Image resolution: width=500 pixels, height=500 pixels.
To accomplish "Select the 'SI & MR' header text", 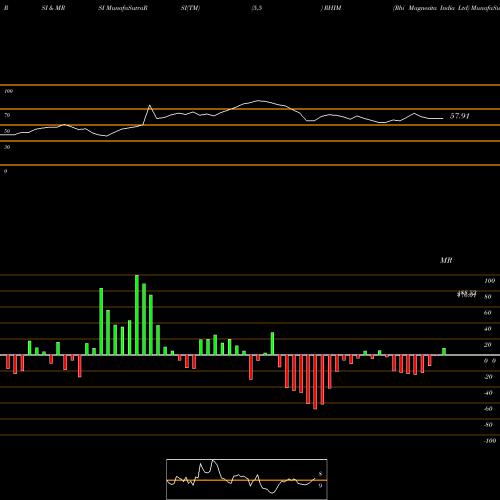I will (53, 8).
